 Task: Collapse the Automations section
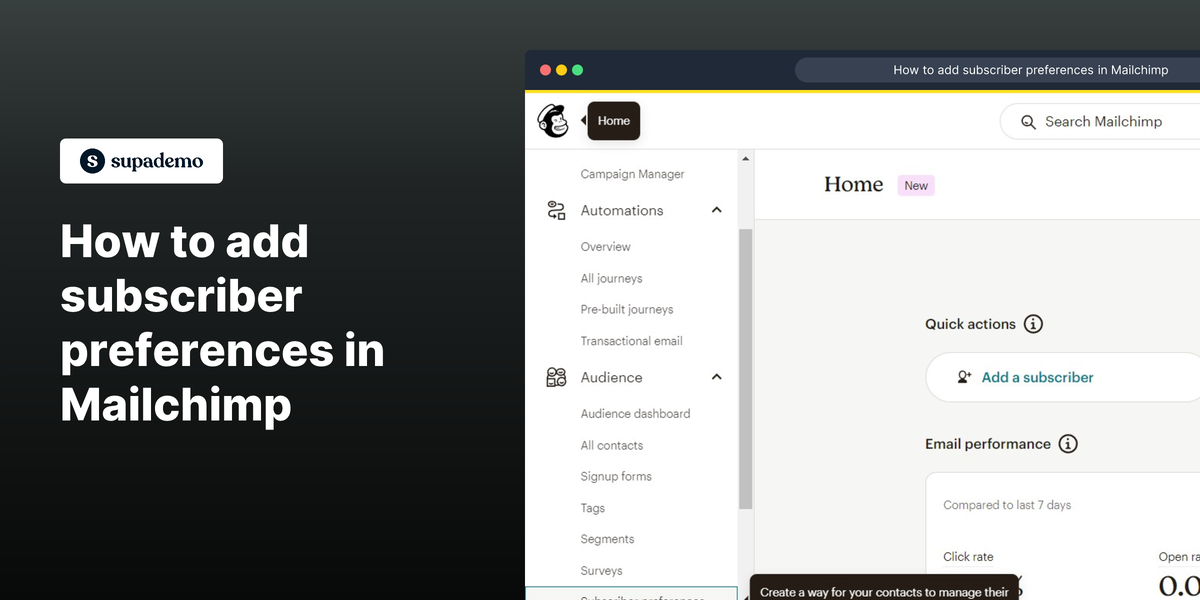pos(716,210)
